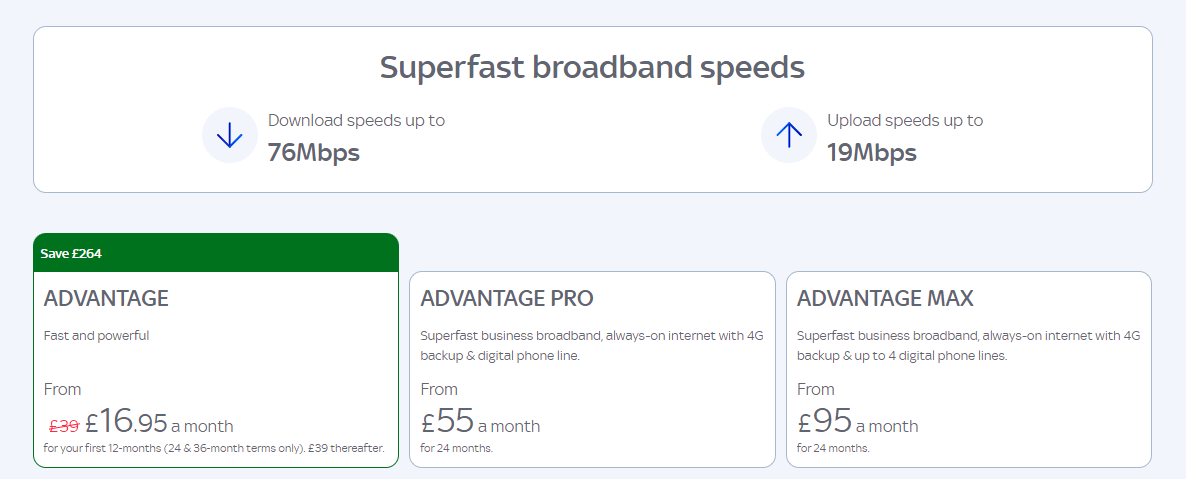Select the ADVANTAGE MAX plan heading
Screen dimensions: 1186x479
pos(885,298)
